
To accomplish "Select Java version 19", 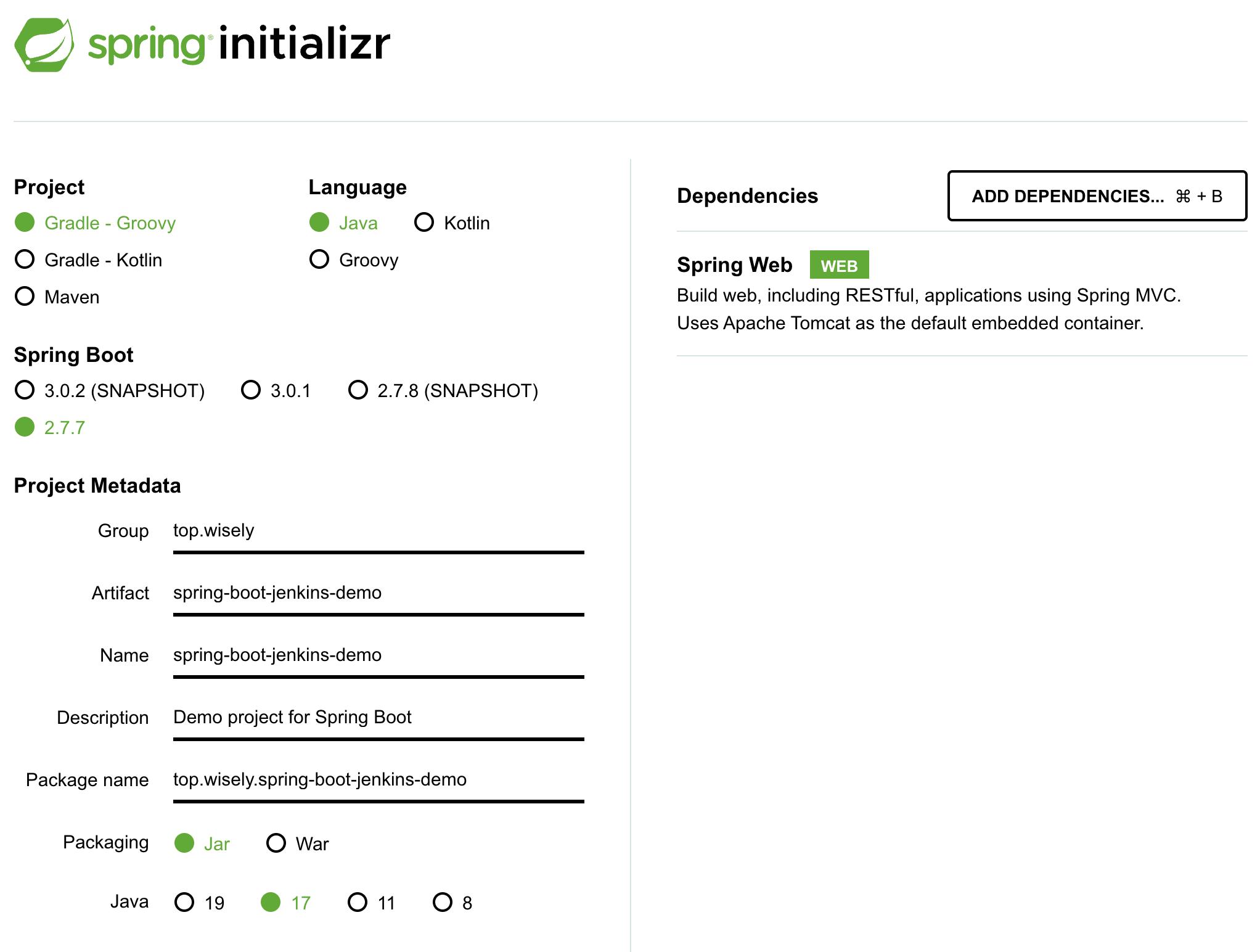I will pyautogui.click(x=184, y=903).
